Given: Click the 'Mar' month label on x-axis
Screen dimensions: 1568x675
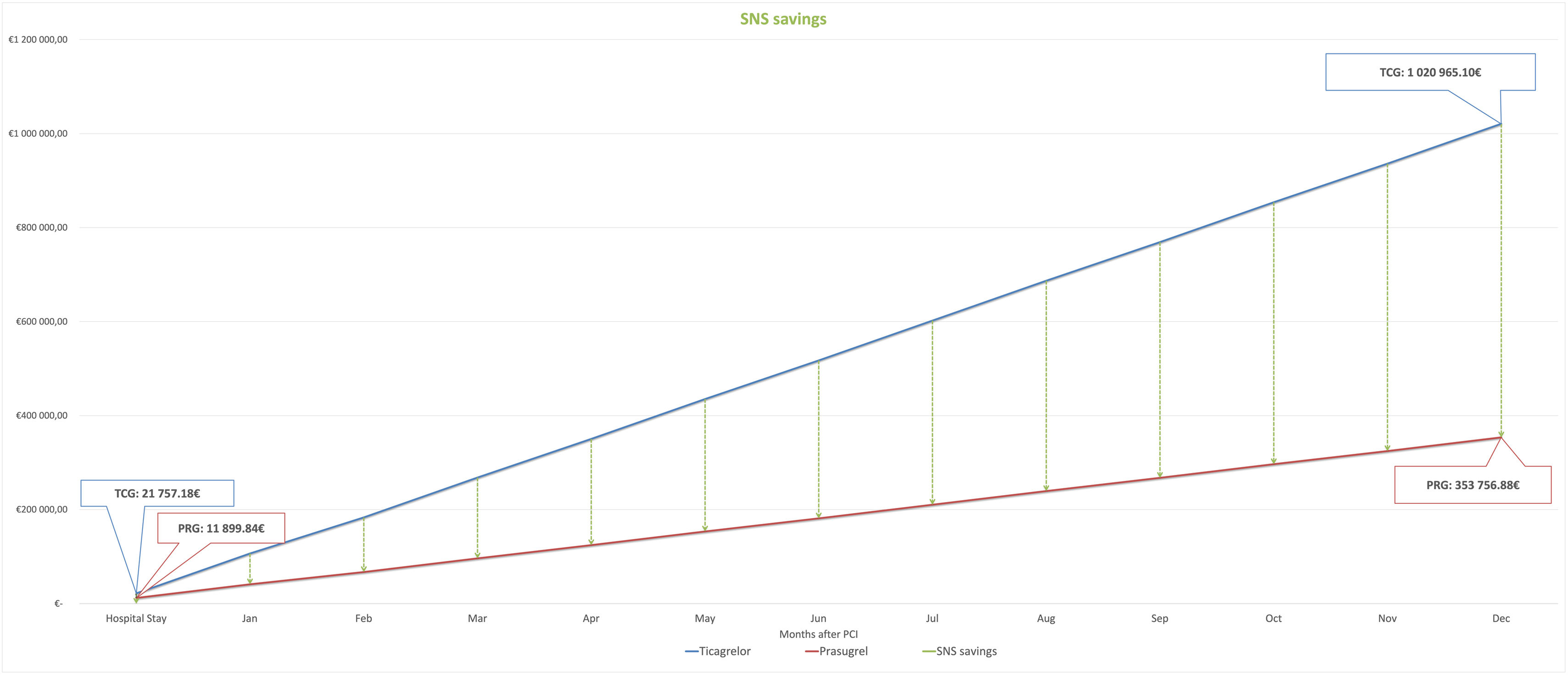Looking at the screenshot, I should [x=477, y=619].
